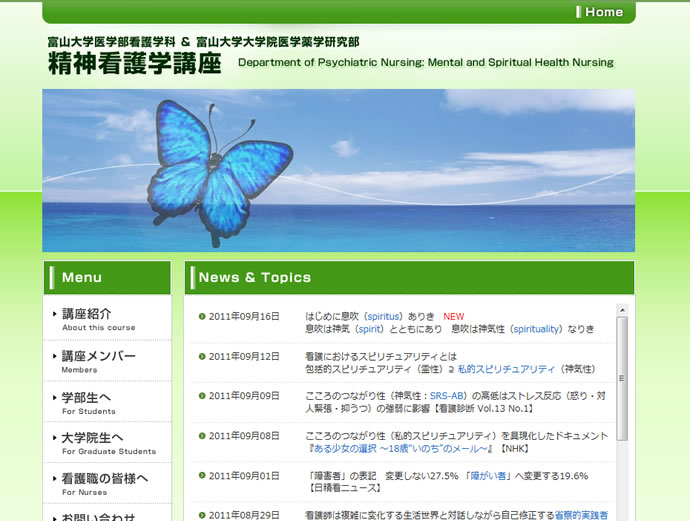Click the date 2011年09月09日

pyautogui.click(x=244, y=396)
